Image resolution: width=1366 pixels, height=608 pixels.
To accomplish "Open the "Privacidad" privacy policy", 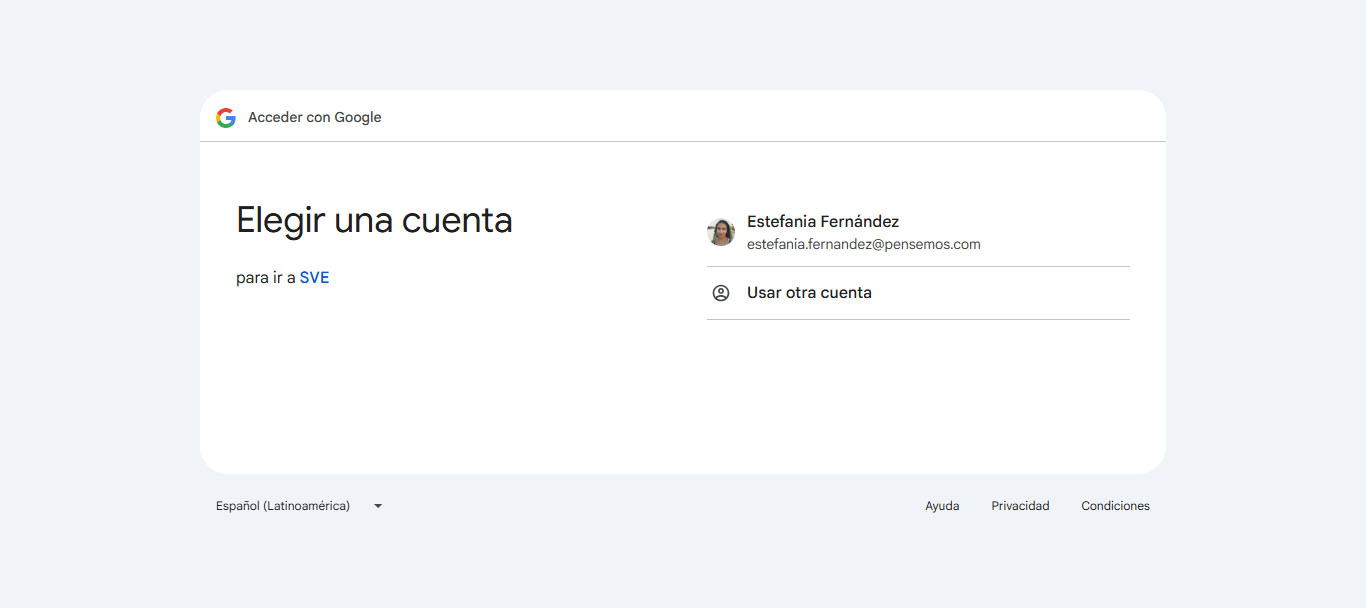I will (1020, 506).
